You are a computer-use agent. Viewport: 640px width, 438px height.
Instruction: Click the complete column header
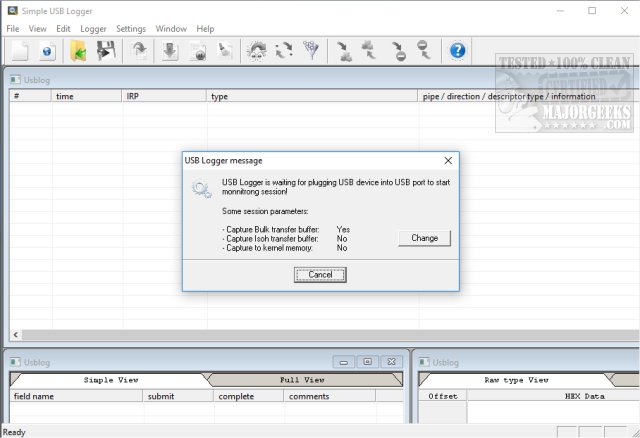pyautogui.click(x=249, y=396)
